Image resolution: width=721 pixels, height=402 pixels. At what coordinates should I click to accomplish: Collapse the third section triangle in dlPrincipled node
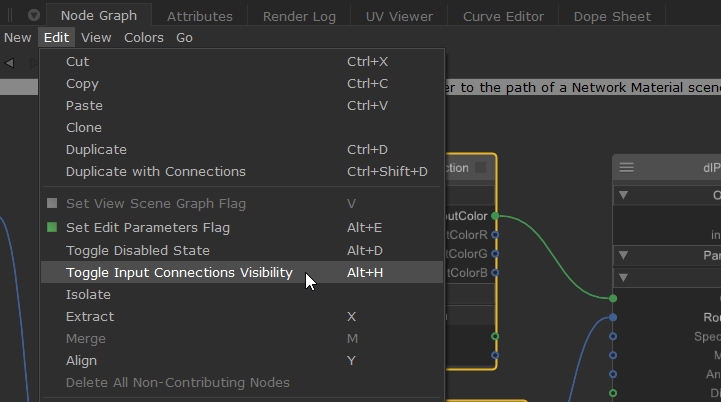(x=623, y=277)
